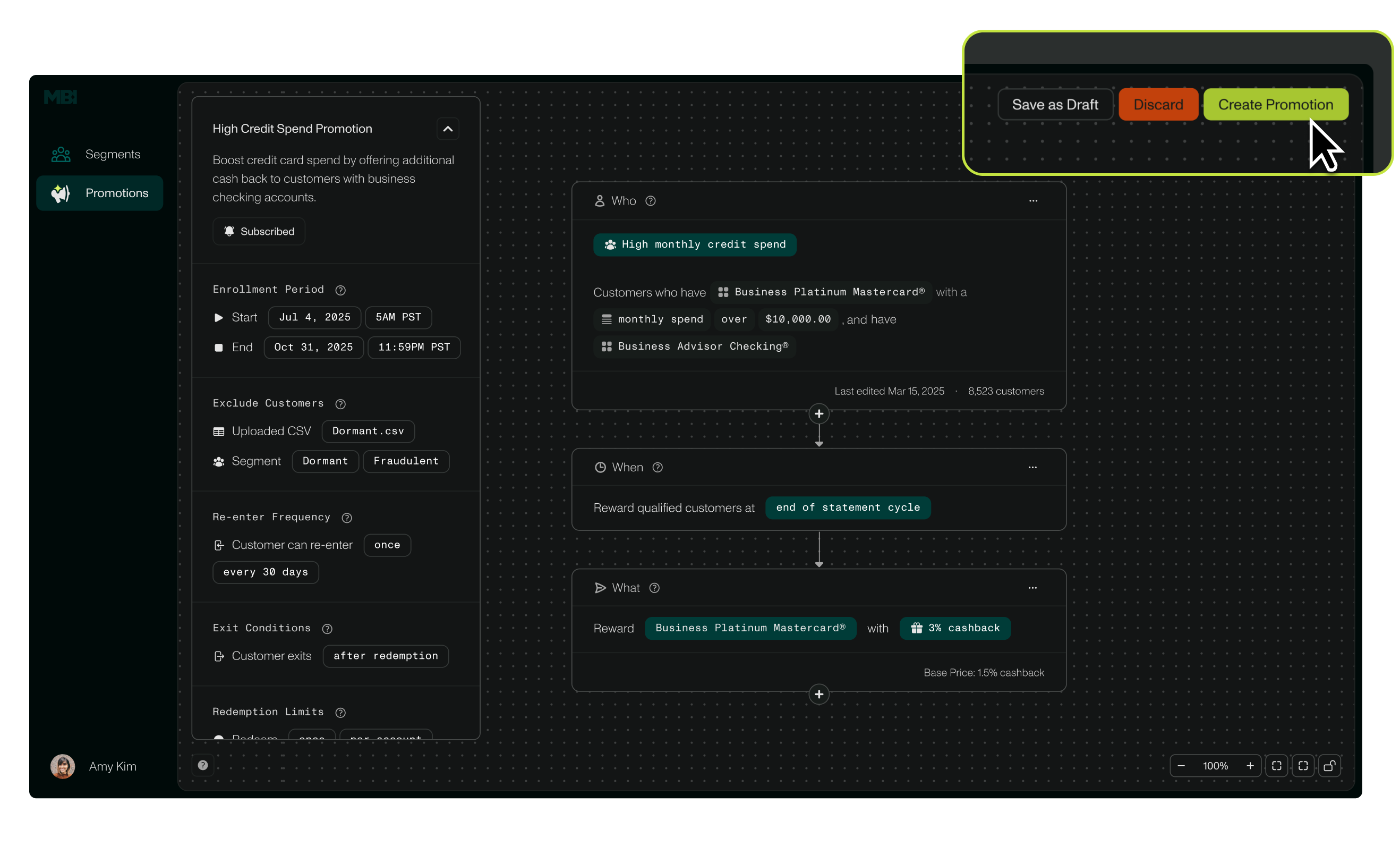Open the What card ellipsis menu
Viewport: 1400px width, 846px height.
(1032, 588)
